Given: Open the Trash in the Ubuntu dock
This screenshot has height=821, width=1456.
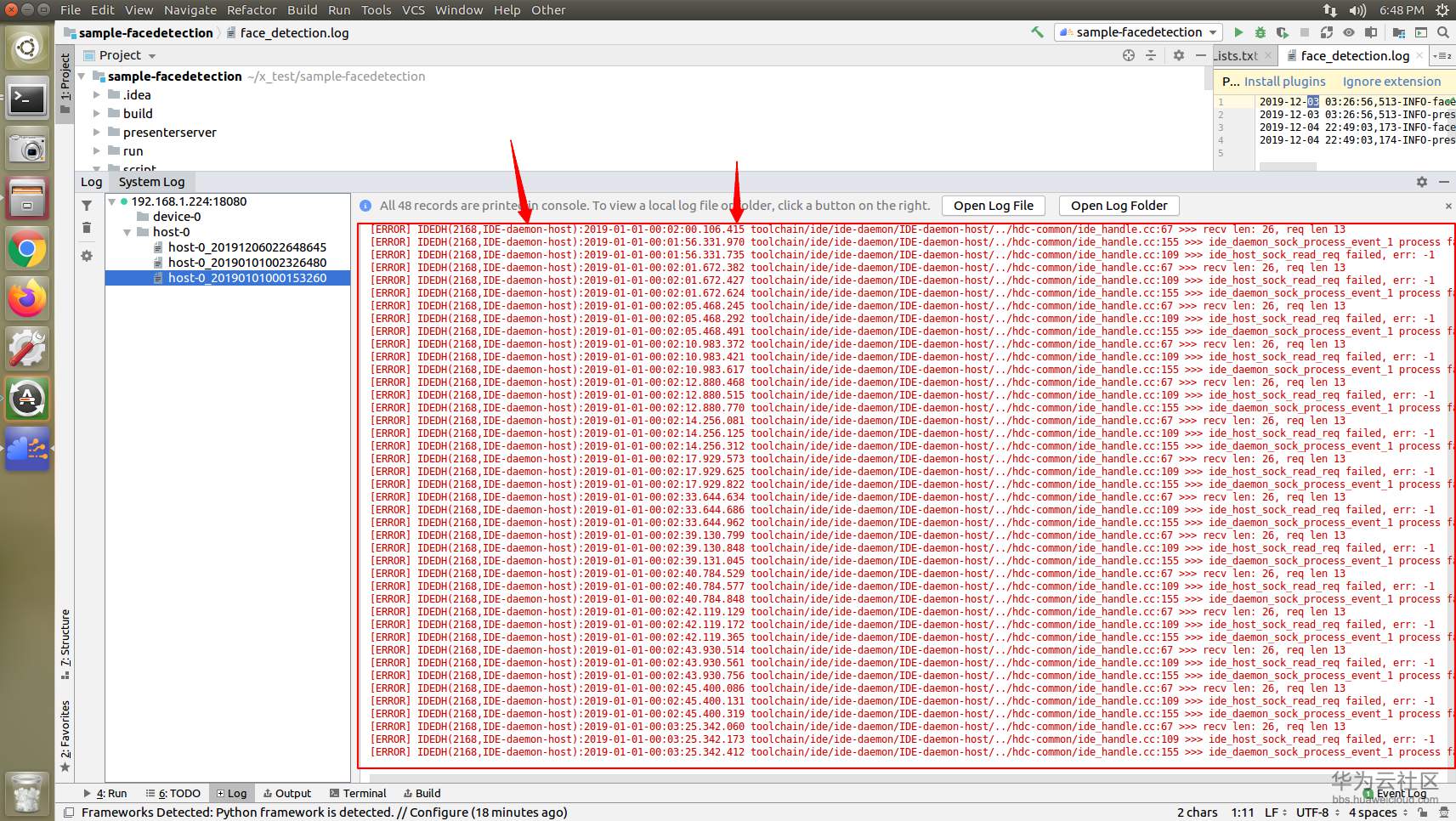Looking at the screenshot, I should point(27,792).
